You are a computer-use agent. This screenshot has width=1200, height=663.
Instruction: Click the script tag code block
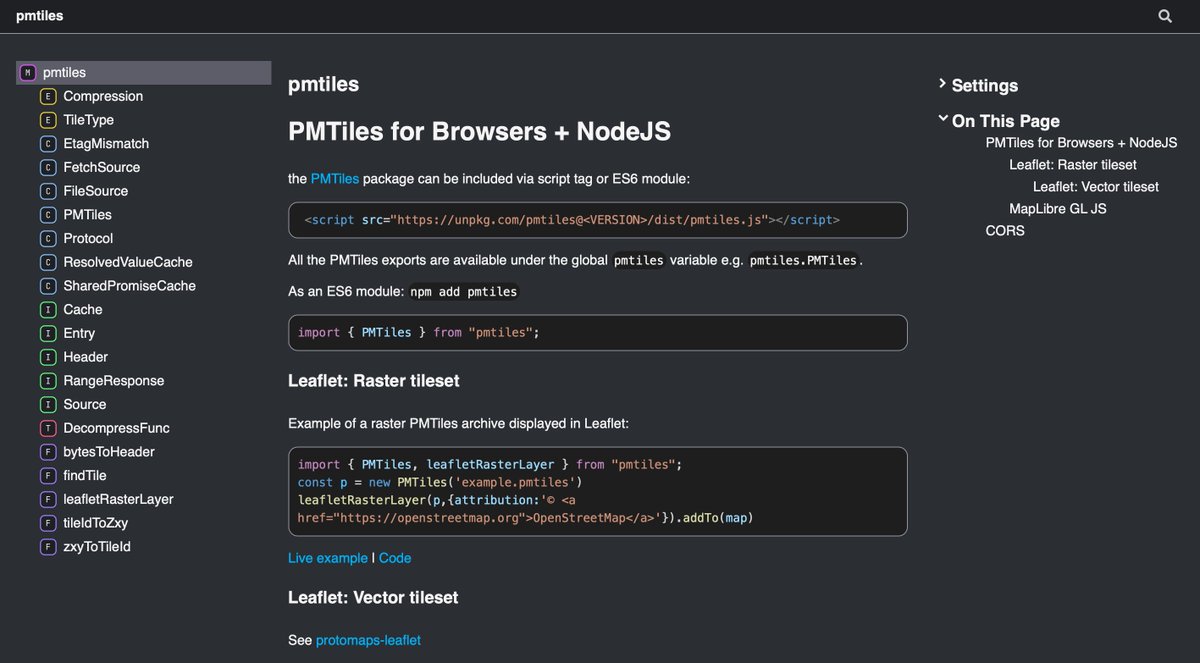[598, 220]
